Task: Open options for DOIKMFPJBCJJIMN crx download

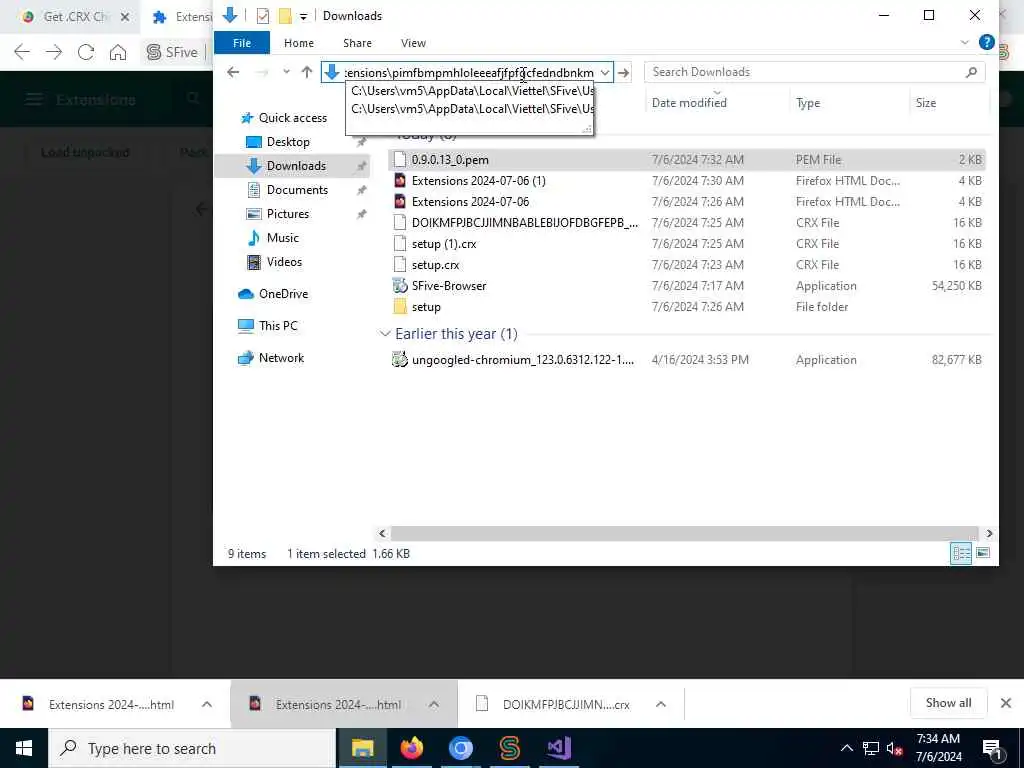Action: 661,704
